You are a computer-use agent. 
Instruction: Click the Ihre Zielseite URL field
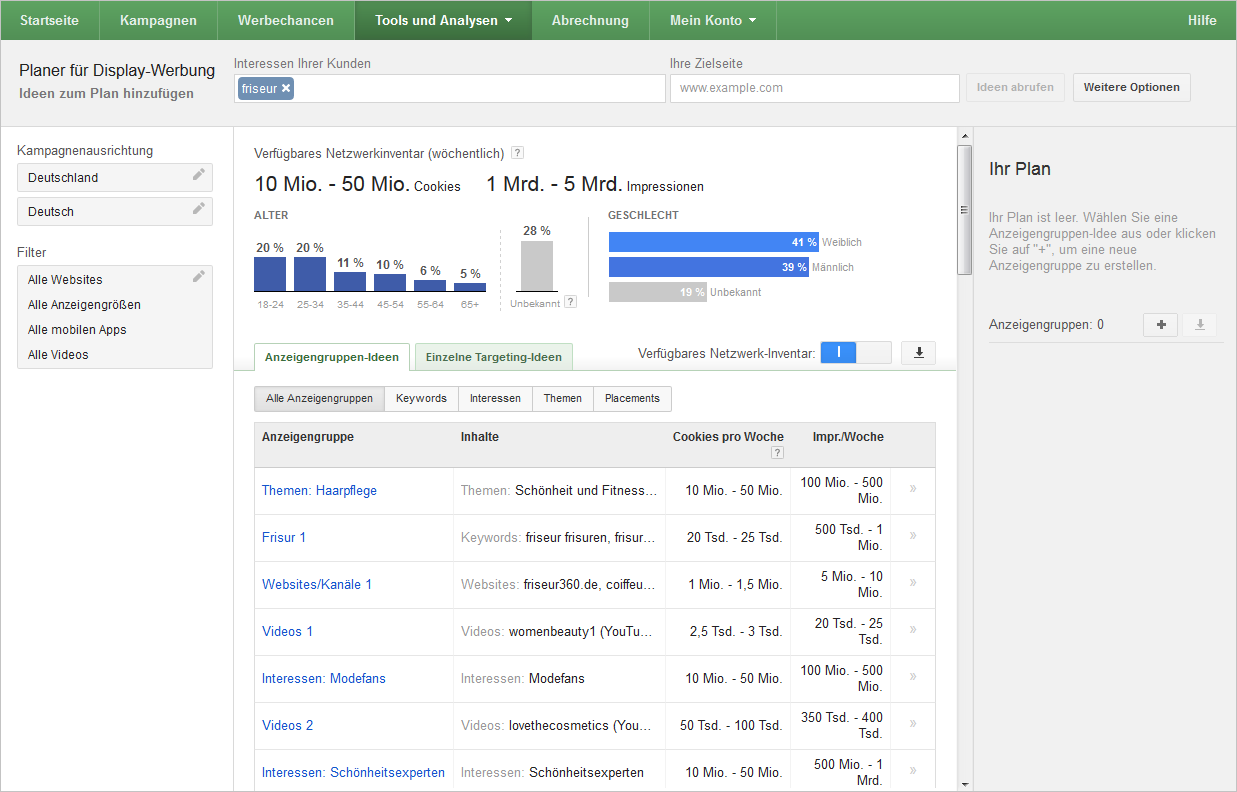click(x=814, y=88)
